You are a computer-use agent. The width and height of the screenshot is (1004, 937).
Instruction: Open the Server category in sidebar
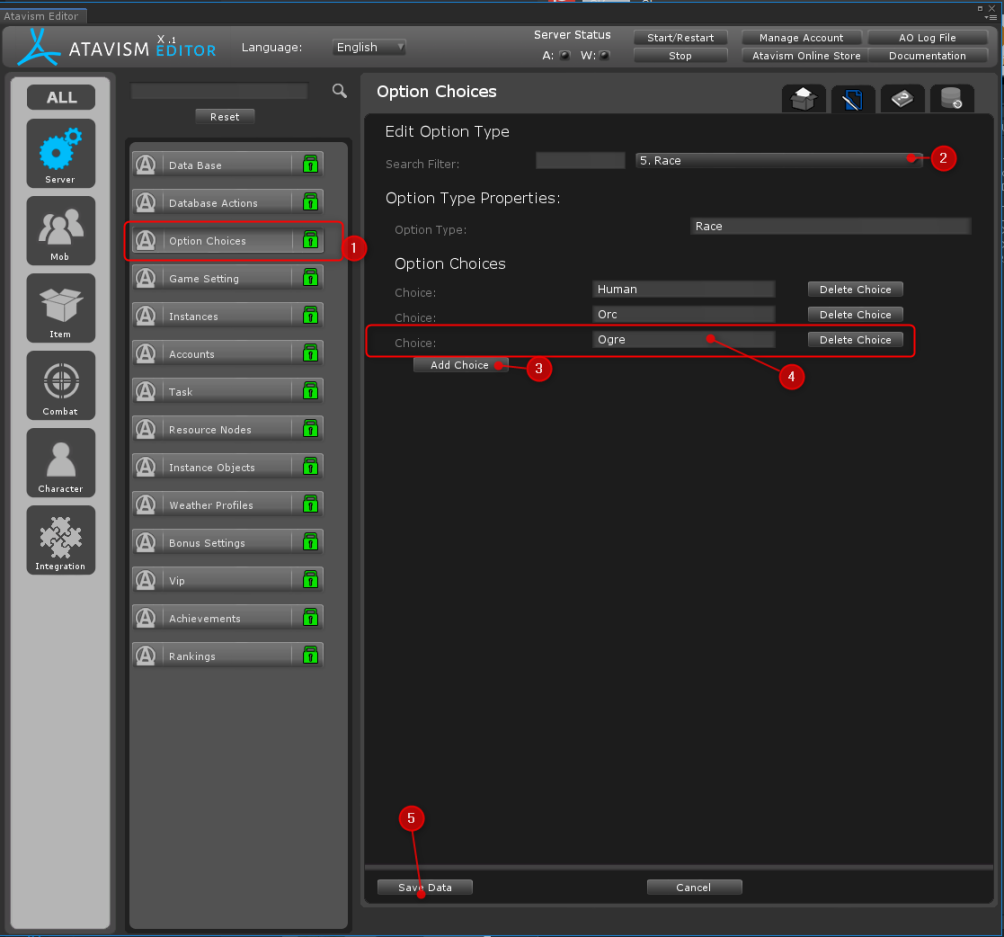61,153
